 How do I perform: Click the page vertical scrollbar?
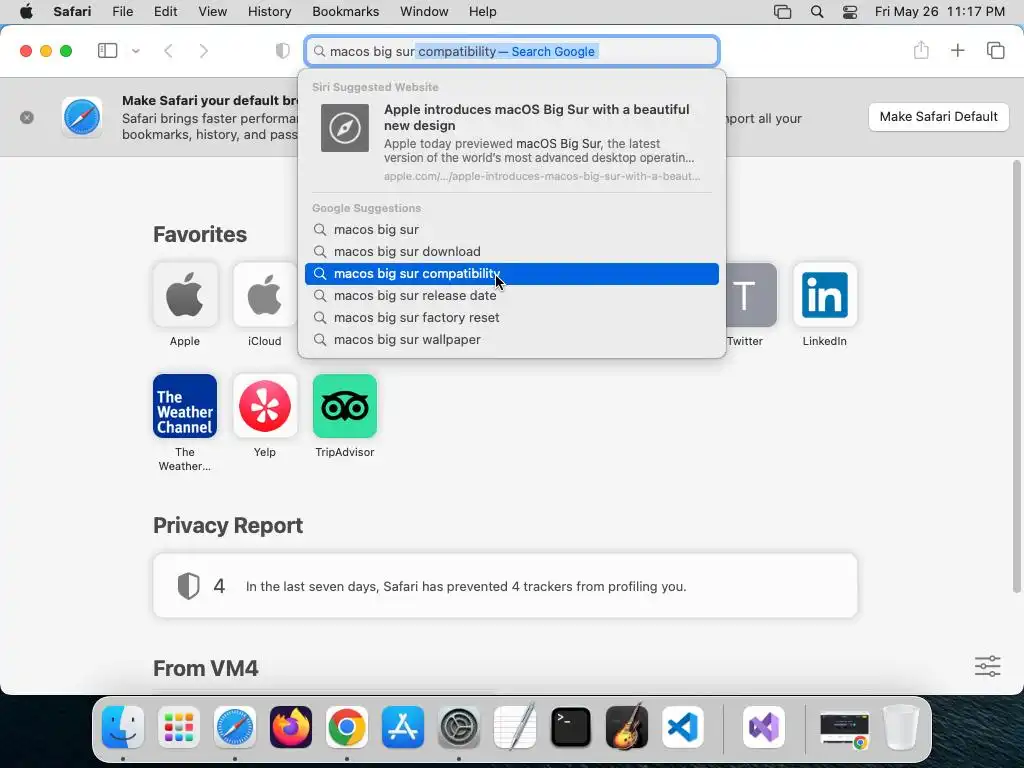[x=1017, y=377]
